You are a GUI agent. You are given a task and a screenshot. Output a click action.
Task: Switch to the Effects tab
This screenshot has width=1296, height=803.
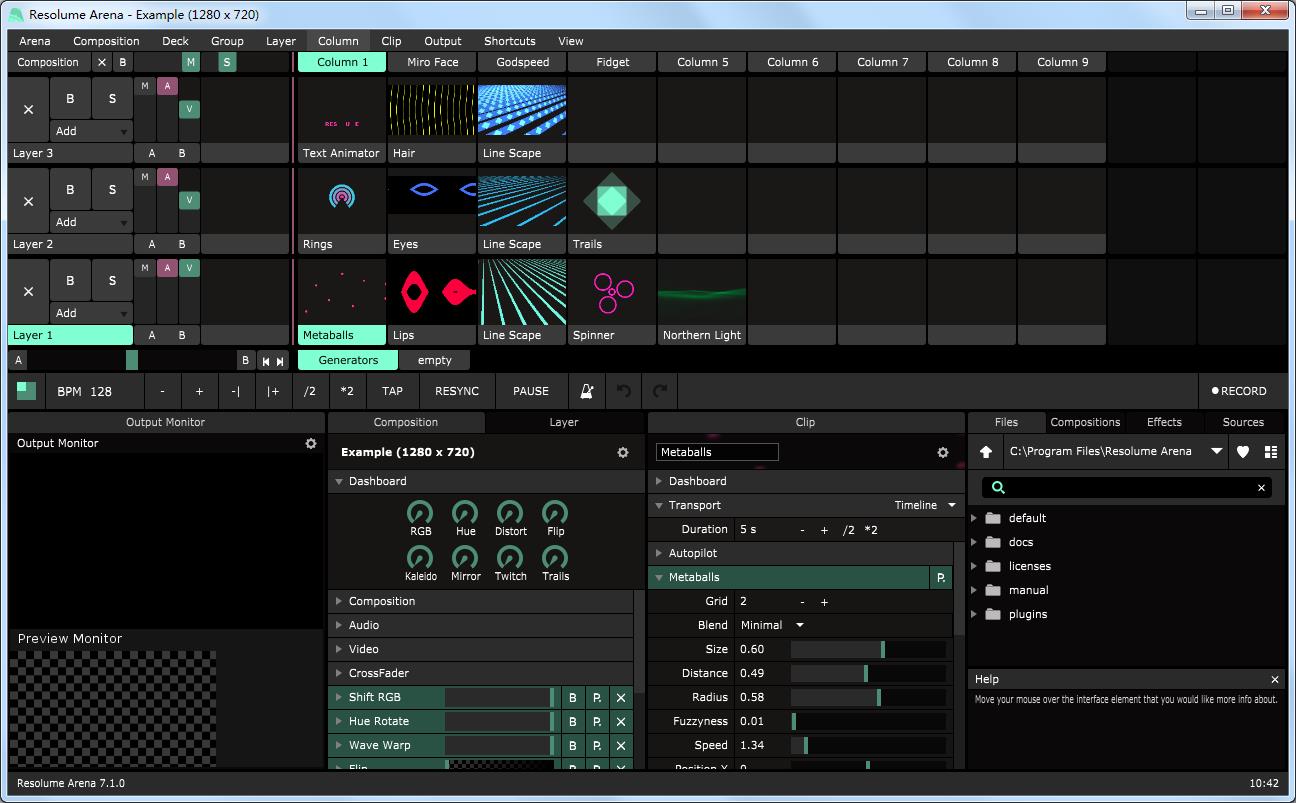point(1164,422)
